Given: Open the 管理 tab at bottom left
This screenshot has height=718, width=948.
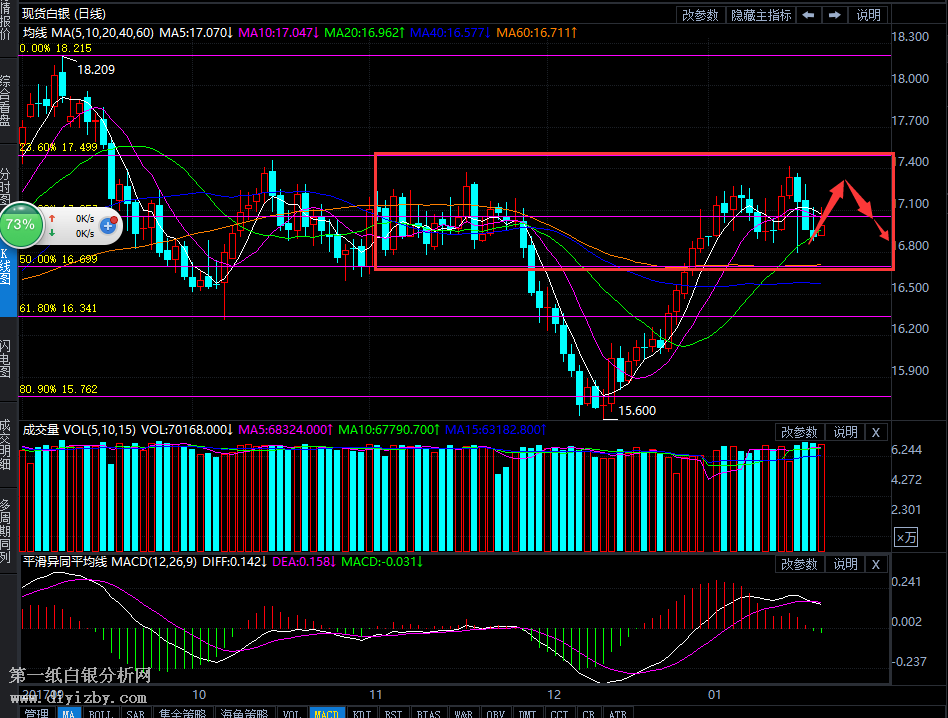Looking at the screenshot, I should [x=36, y=713].
